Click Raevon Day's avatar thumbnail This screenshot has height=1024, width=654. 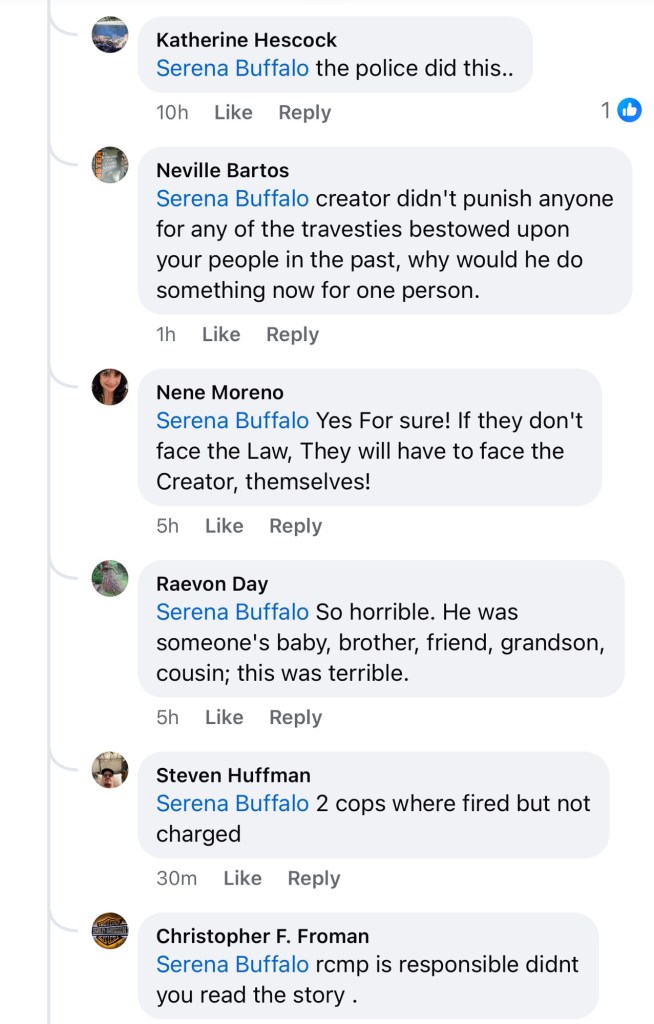click(x=110, y=578)
